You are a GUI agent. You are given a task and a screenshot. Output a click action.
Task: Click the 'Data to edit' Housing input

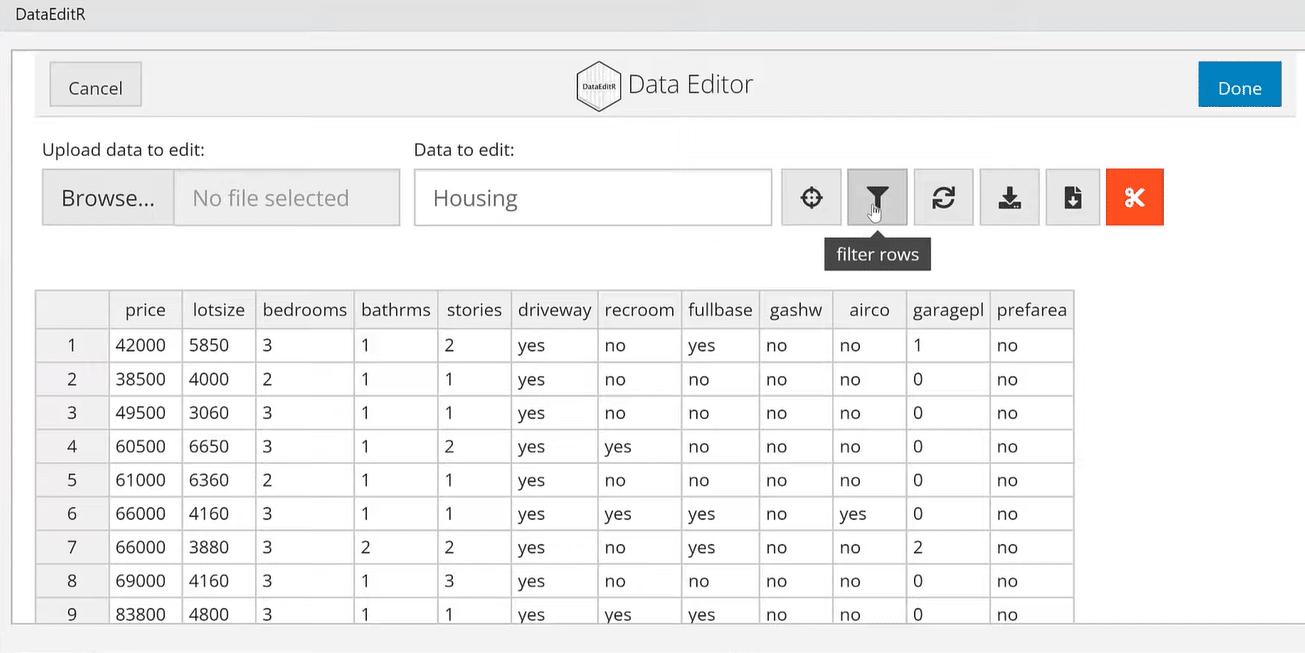click(x=593, y=198)
